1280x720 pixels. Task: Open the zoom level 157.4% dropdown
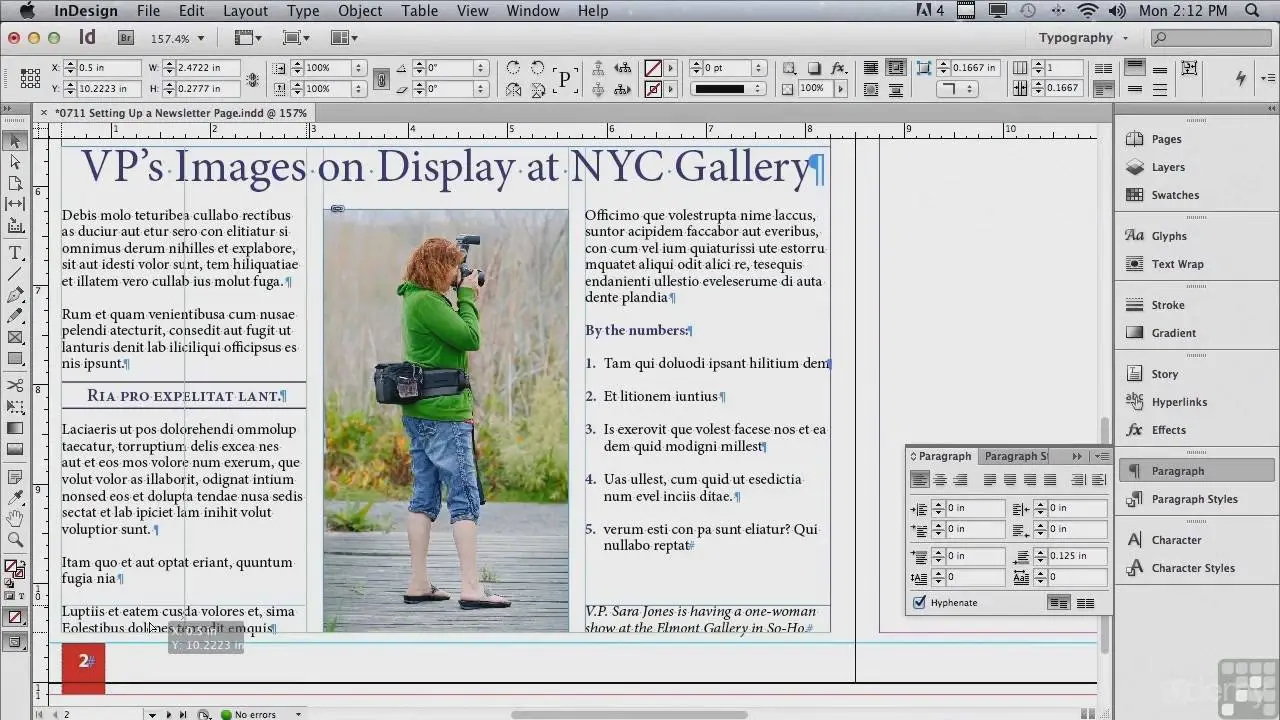(200, 39)
